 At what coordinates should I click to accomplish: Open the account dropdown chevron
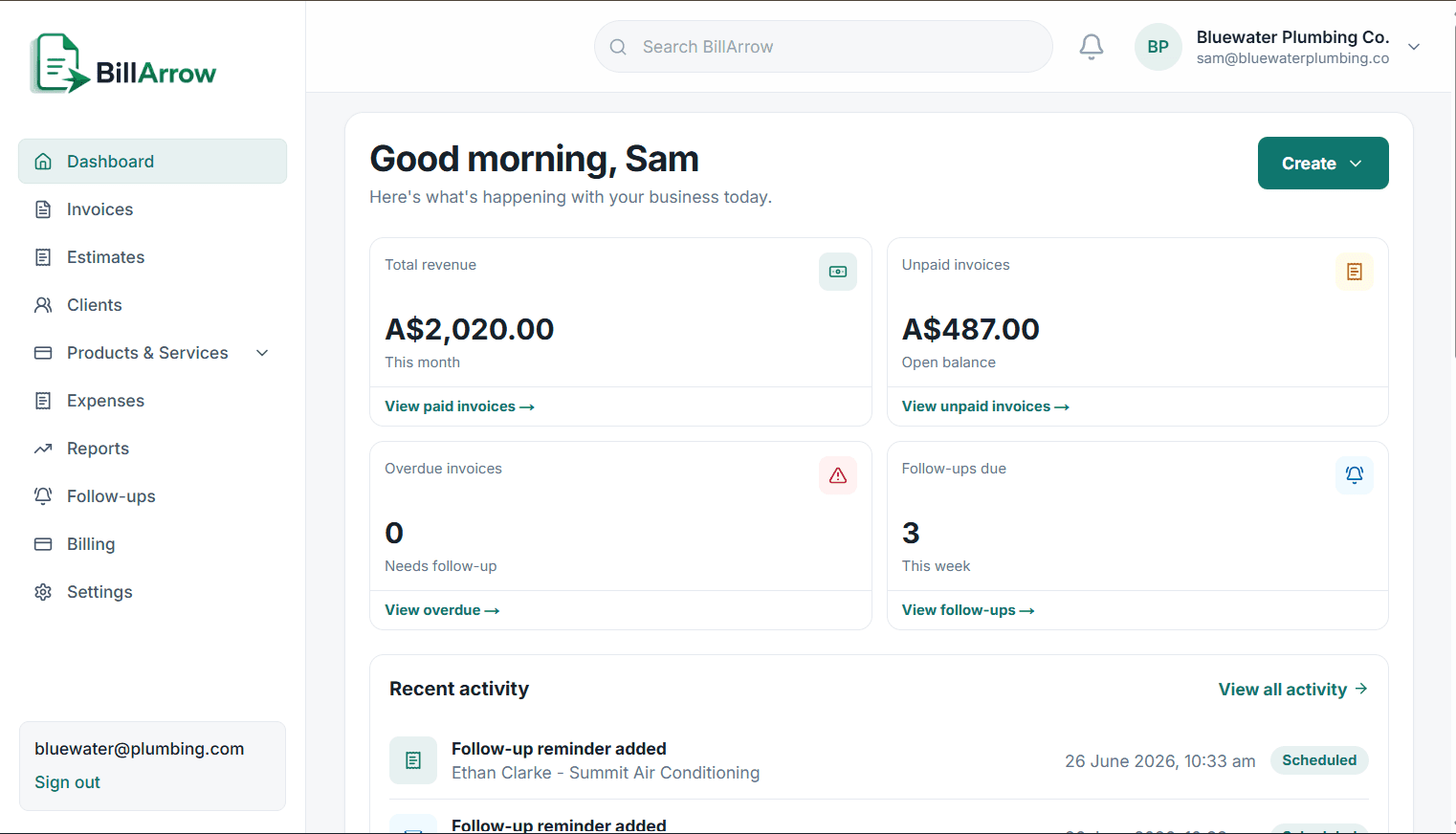coord(1414,47)
